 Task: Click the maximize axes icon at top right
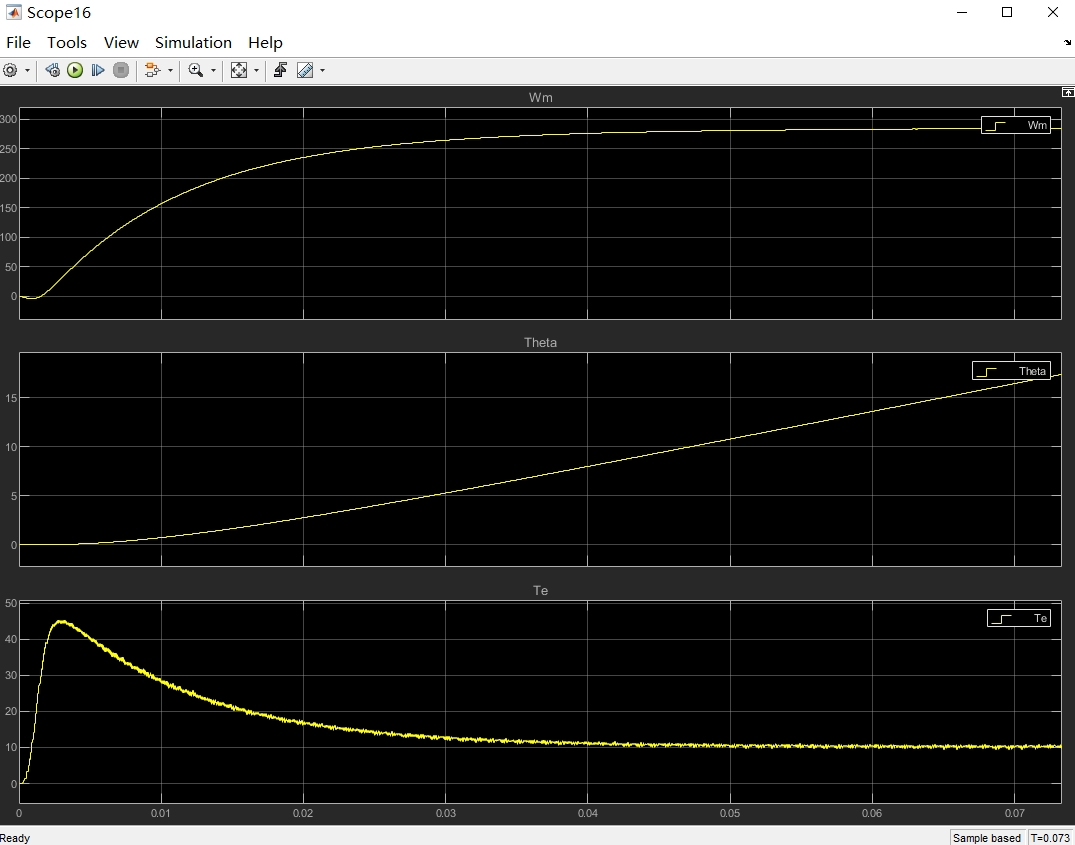(x=1067, y=92)
